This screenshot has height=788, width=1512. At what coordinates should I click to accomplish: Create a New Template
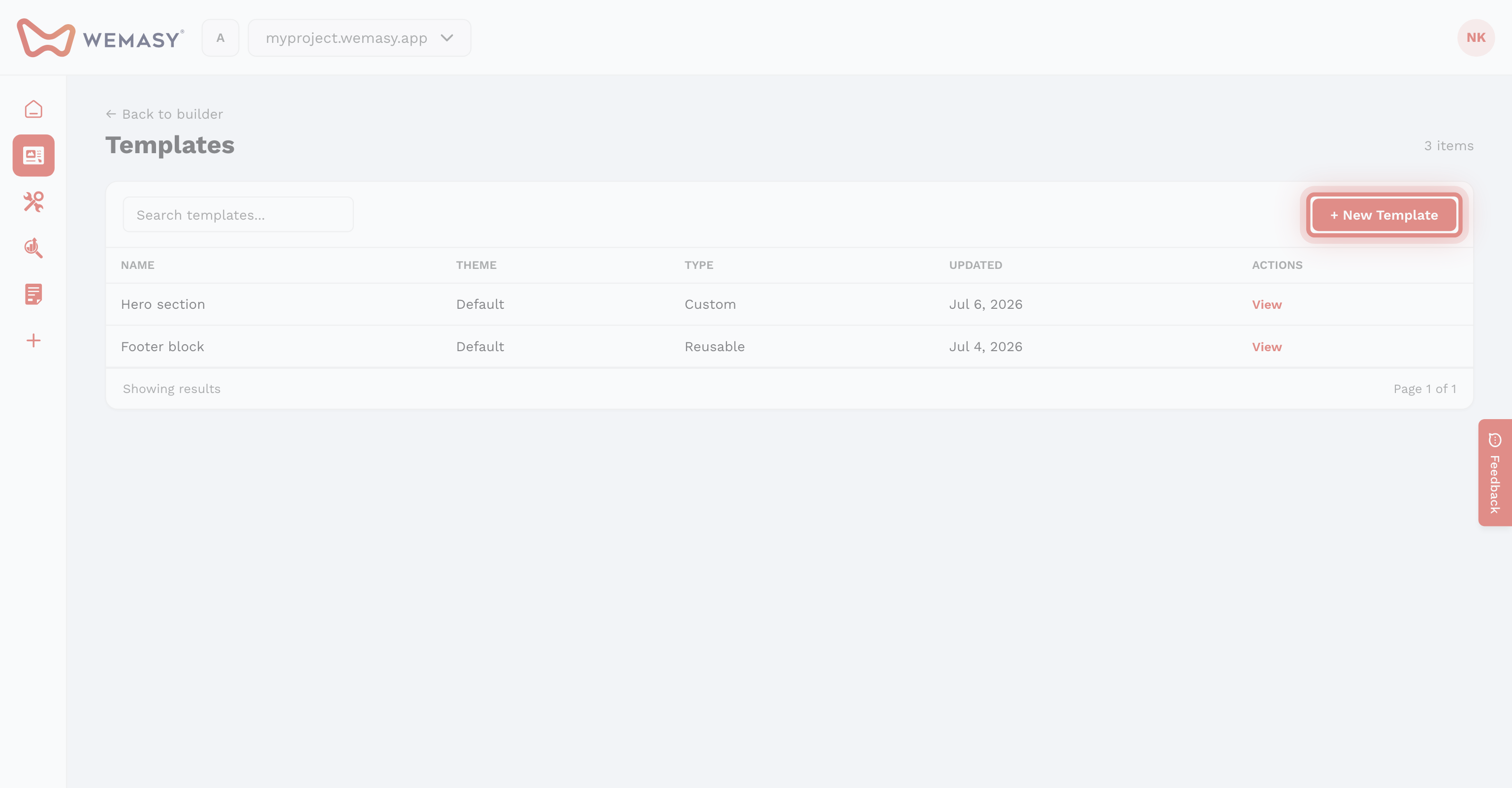tap(1384, 215)
